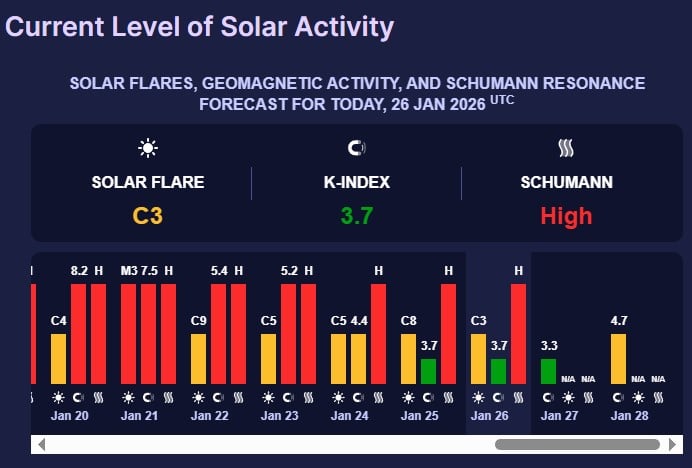Click the magnet icon for Jan 25
692x468 pixels.
pos(428,397)
